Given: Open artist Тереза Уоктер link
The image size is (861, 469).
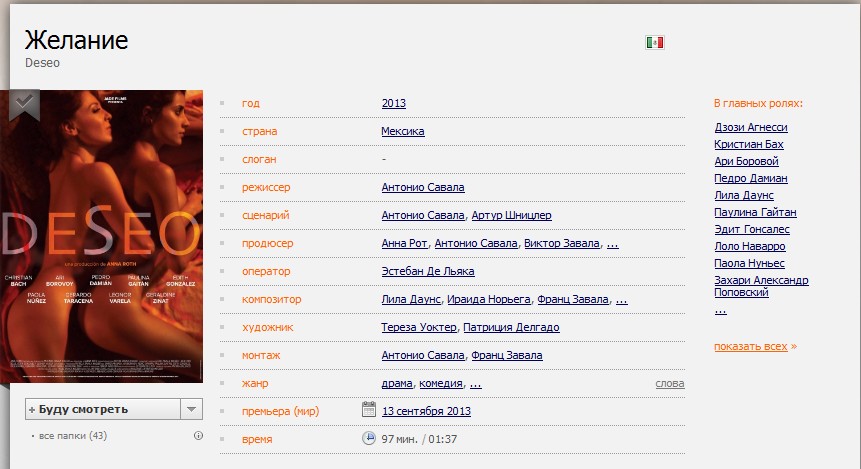Looking at the screenshot, I should tap(419, 327).
